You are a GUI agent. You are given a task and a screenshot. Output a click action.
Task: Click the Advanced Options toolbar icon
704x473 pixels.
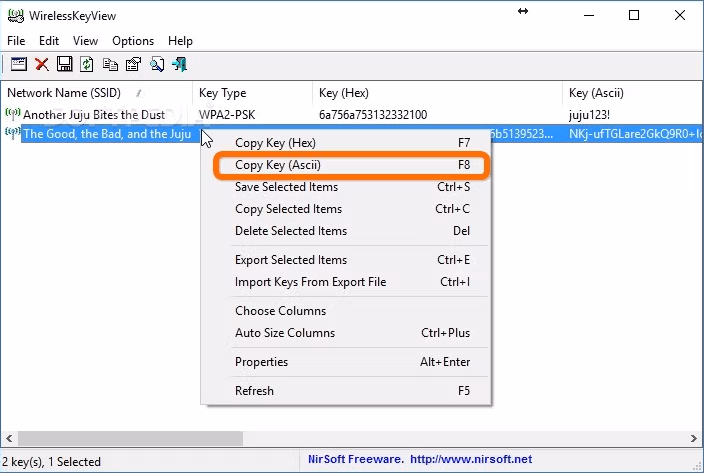tap(18, 64)
